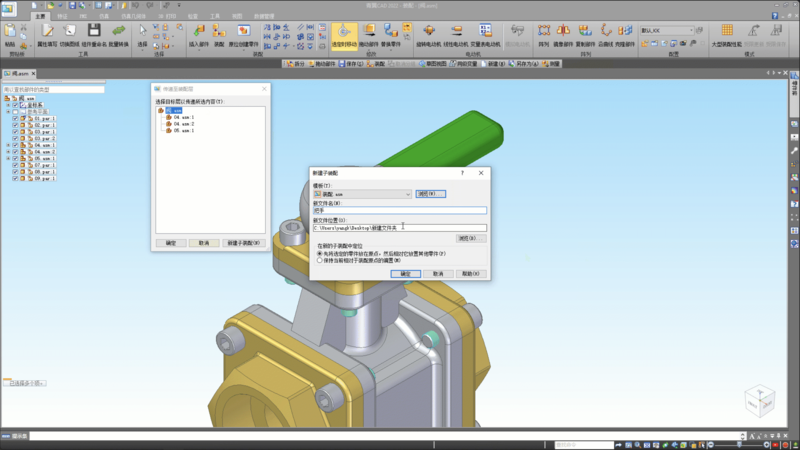
Task: Select radio option to place parts at origin
Action: point(319,253)
